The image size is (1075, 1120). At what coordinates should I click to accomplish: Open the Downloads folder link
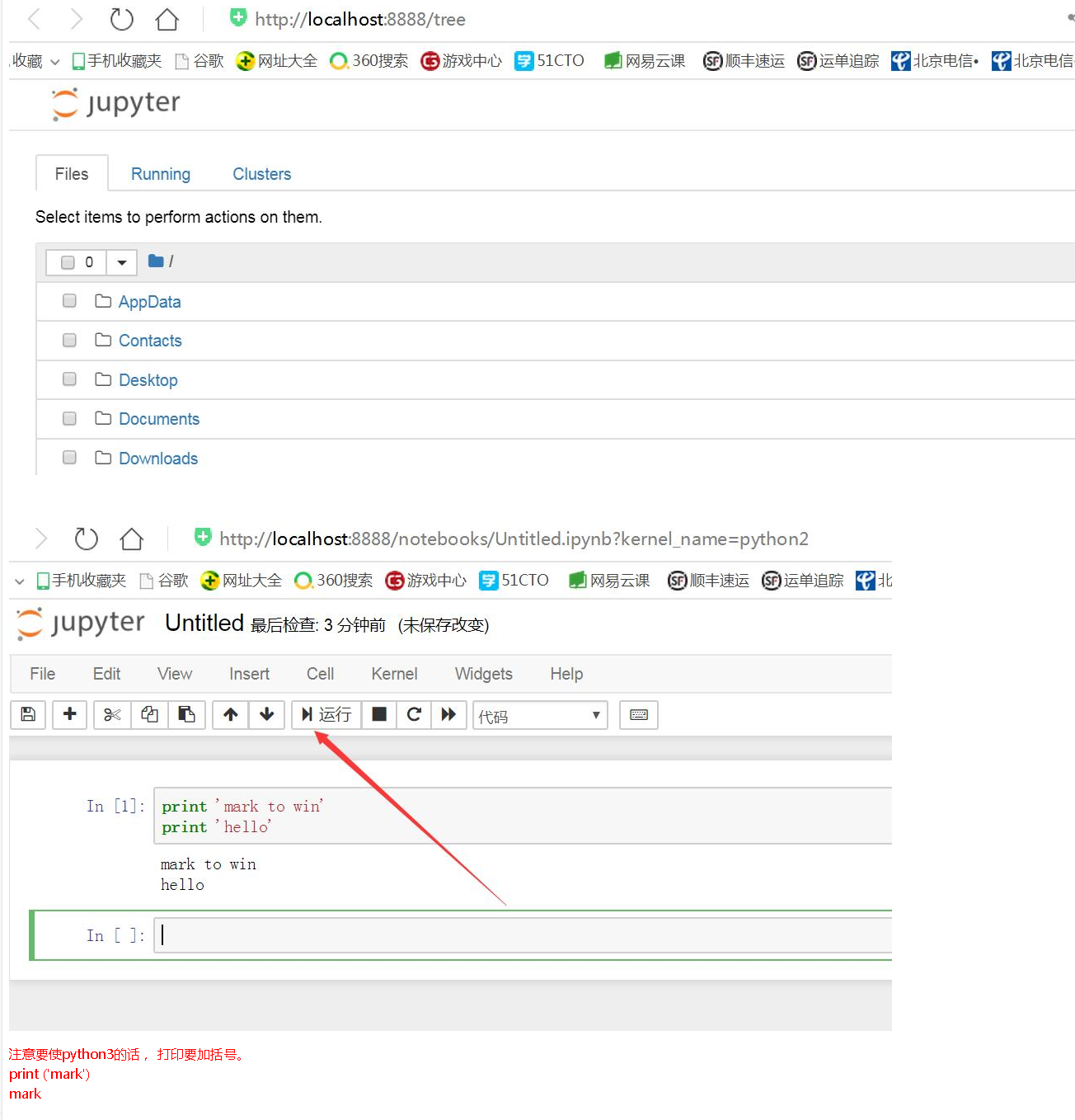(x=158, y=459)
